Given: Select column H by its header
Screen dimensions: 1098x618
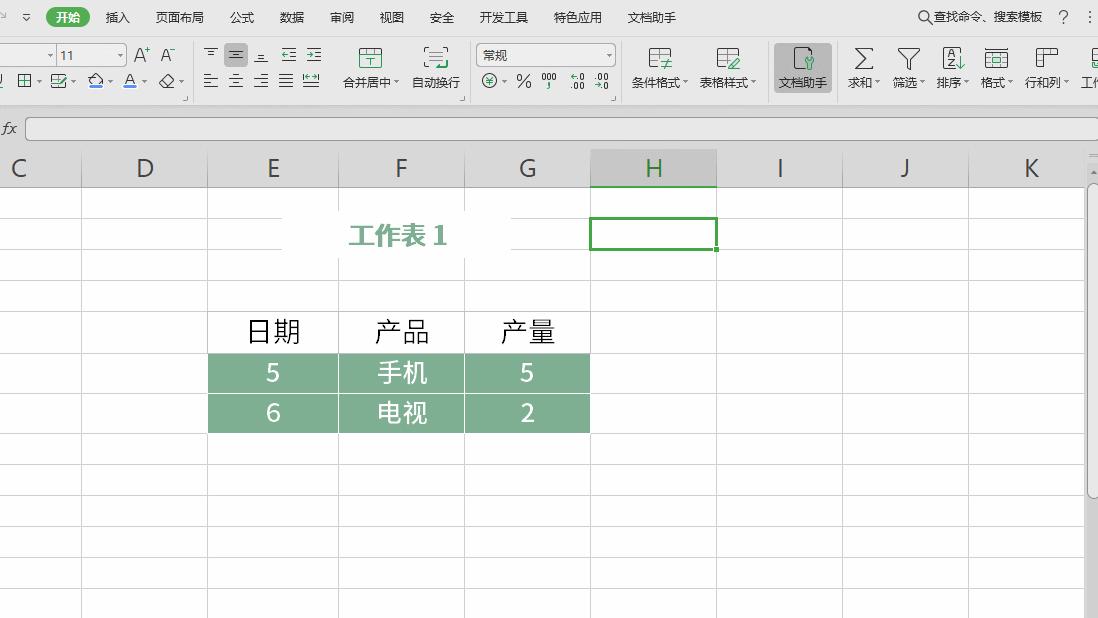Looking at the screenshot, I should (653, 168).
